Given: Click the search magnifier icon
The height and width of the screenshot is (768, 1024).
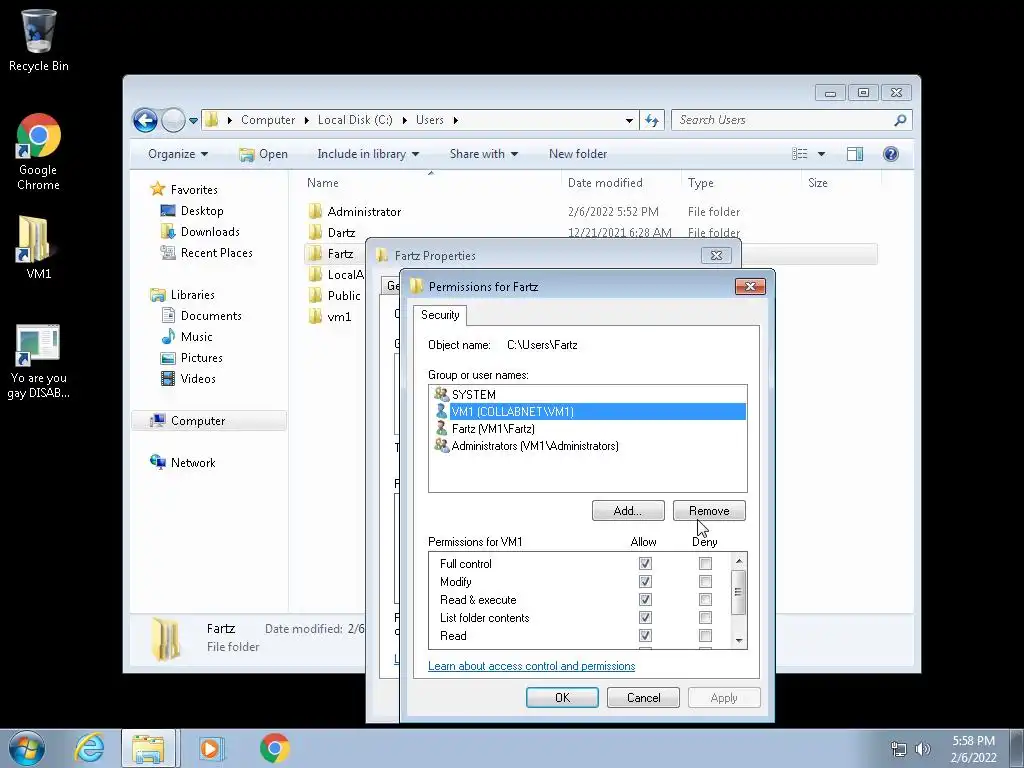Looking at the screenshot, I should click(900, 120).
